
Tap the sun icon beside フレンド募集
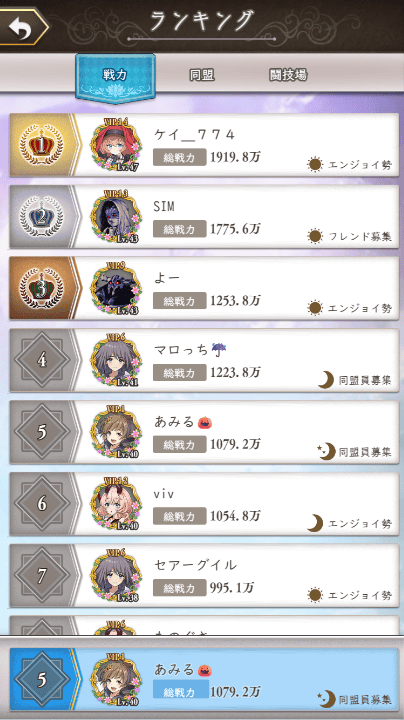tap(315, 236)
